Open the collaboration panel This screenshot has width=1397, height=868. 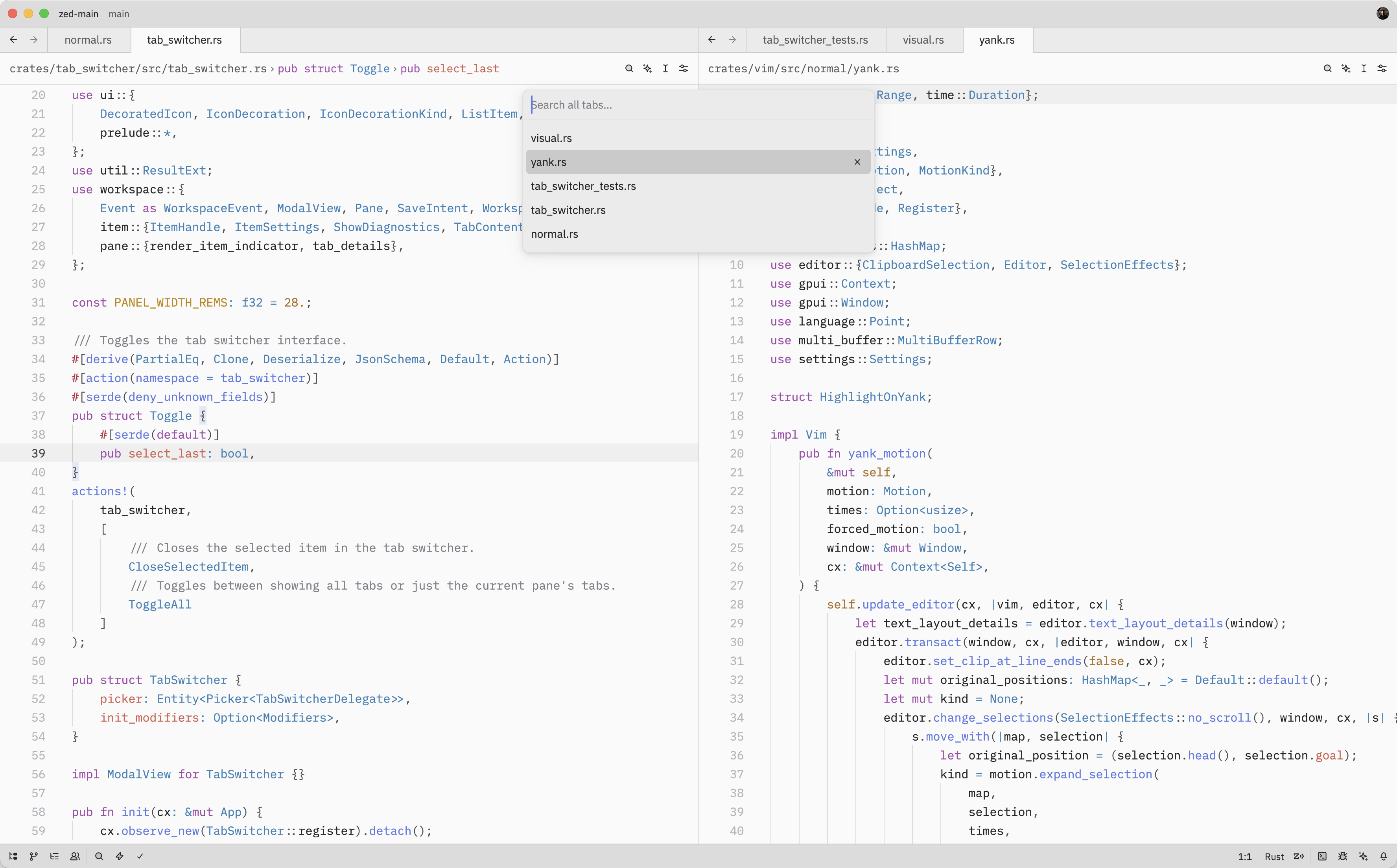[x=75, y=856]
